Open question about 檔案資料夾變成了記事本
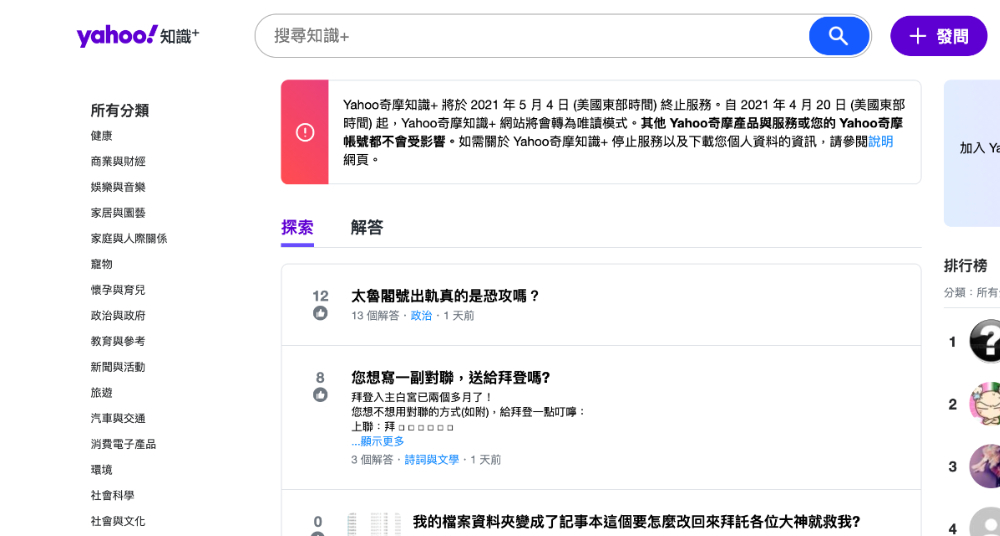Viewport: 1000px width, 536px height. (x=636, y=522)
